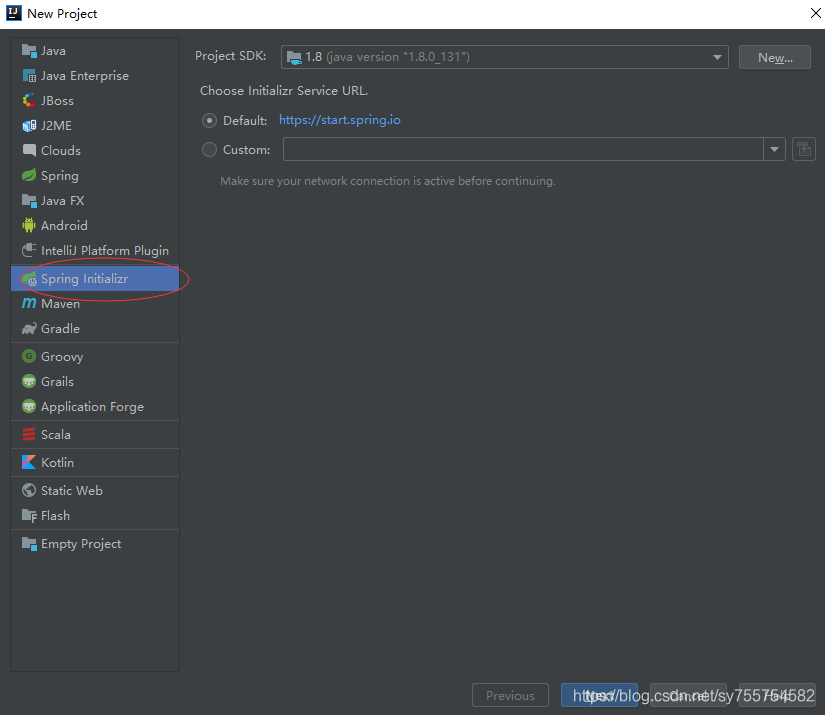Viewport: 825px width, 715px height.
Task: Click the J2ME icon
Action: click(29, 126)
